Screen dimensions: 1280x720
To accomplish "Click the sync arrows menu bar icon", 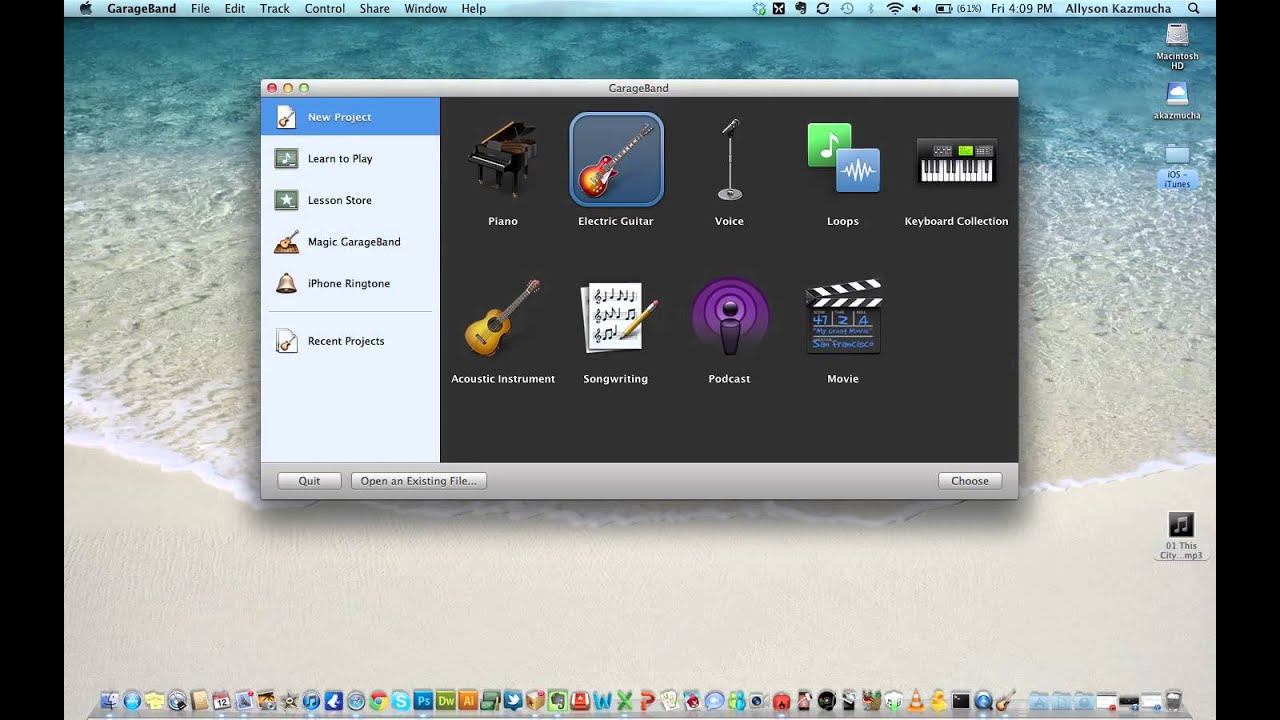I will [823, 8].
